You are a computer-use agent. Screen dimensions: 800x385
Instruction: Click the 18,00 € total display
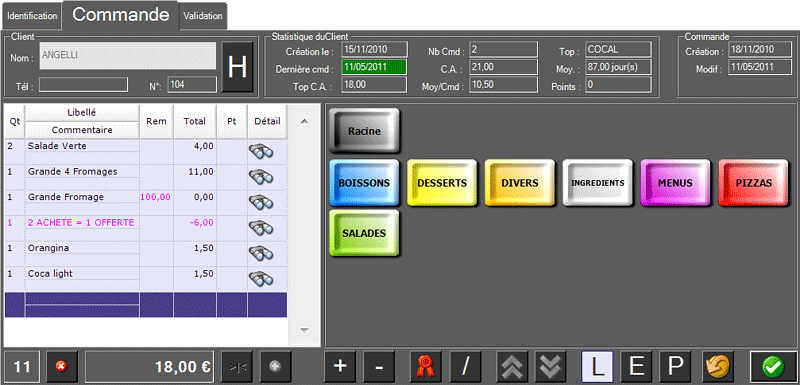point(149,366)
